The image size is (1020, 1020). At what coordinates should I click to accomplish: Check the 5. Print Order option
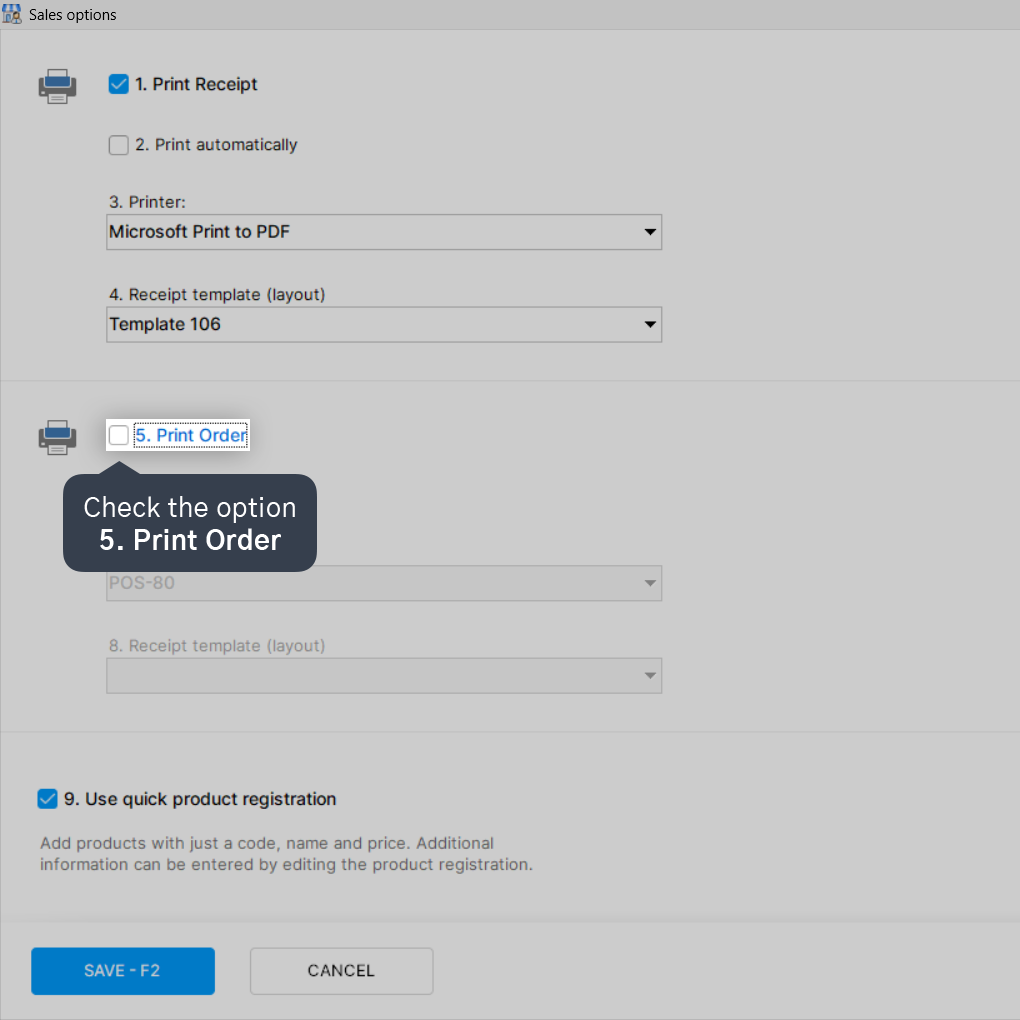[118, 435]
